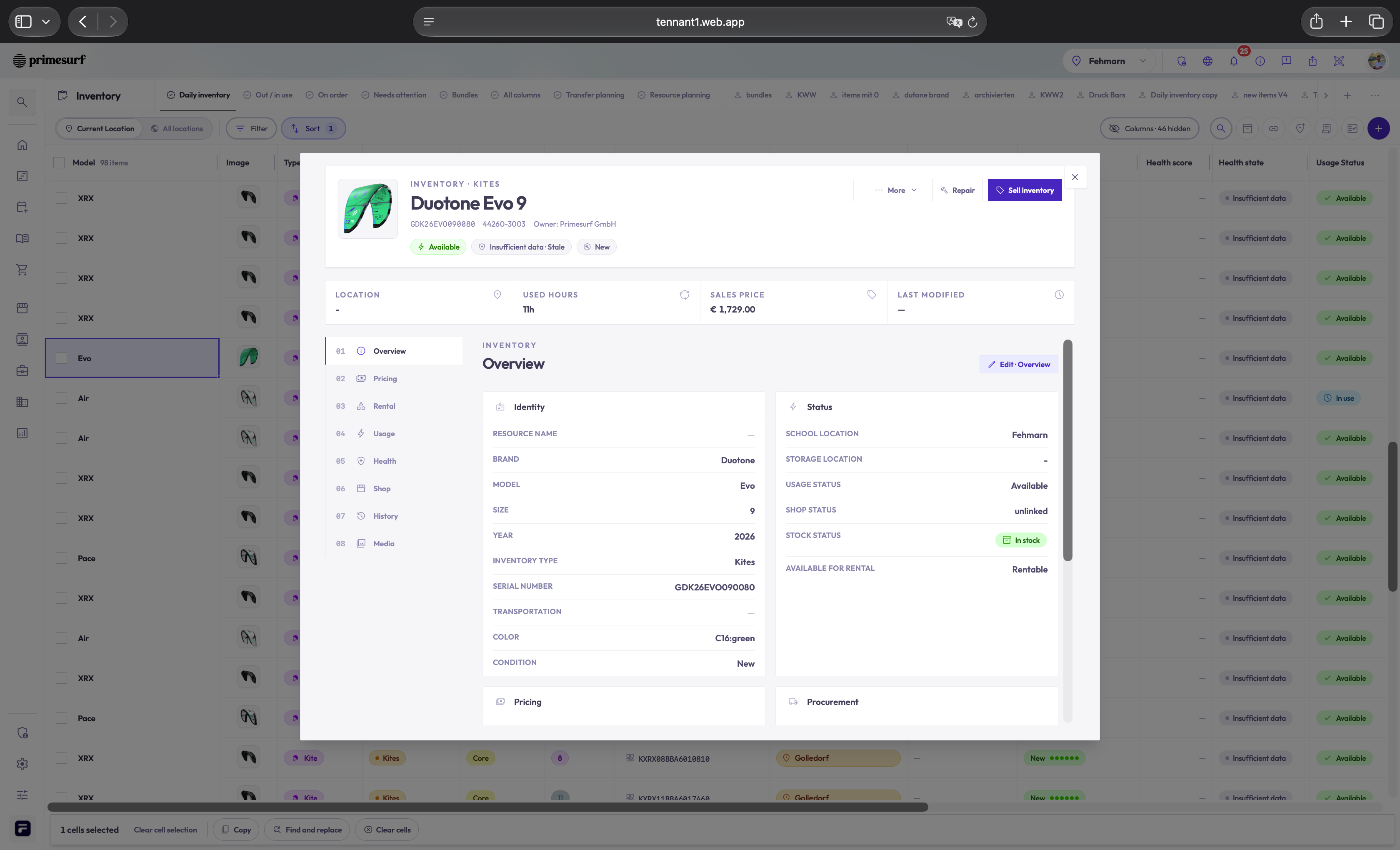1400x850 pixels.
Task: Click the settings gear in sidebar
Action: (x=22, y=764)
